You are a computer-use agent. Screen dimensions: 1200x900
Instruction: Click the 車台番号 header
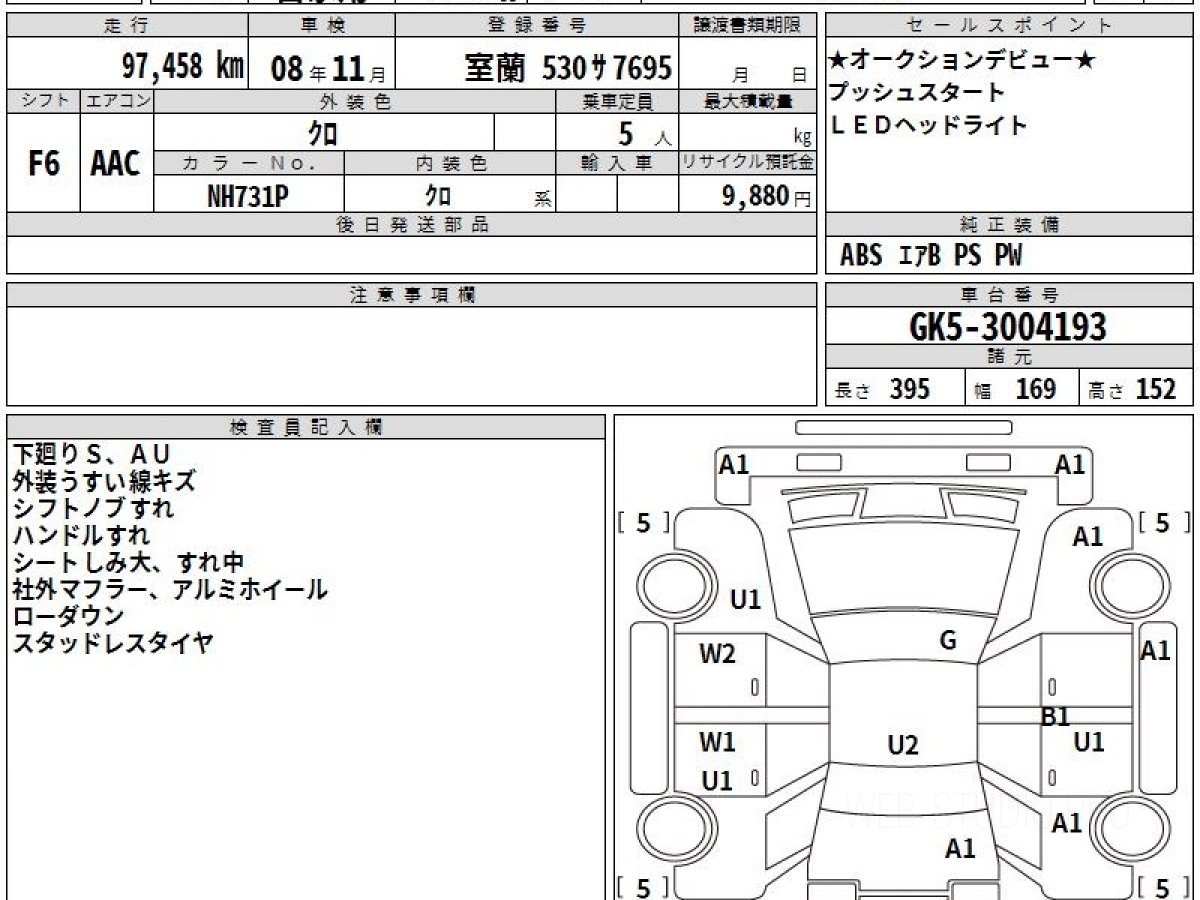[1009, 295]
